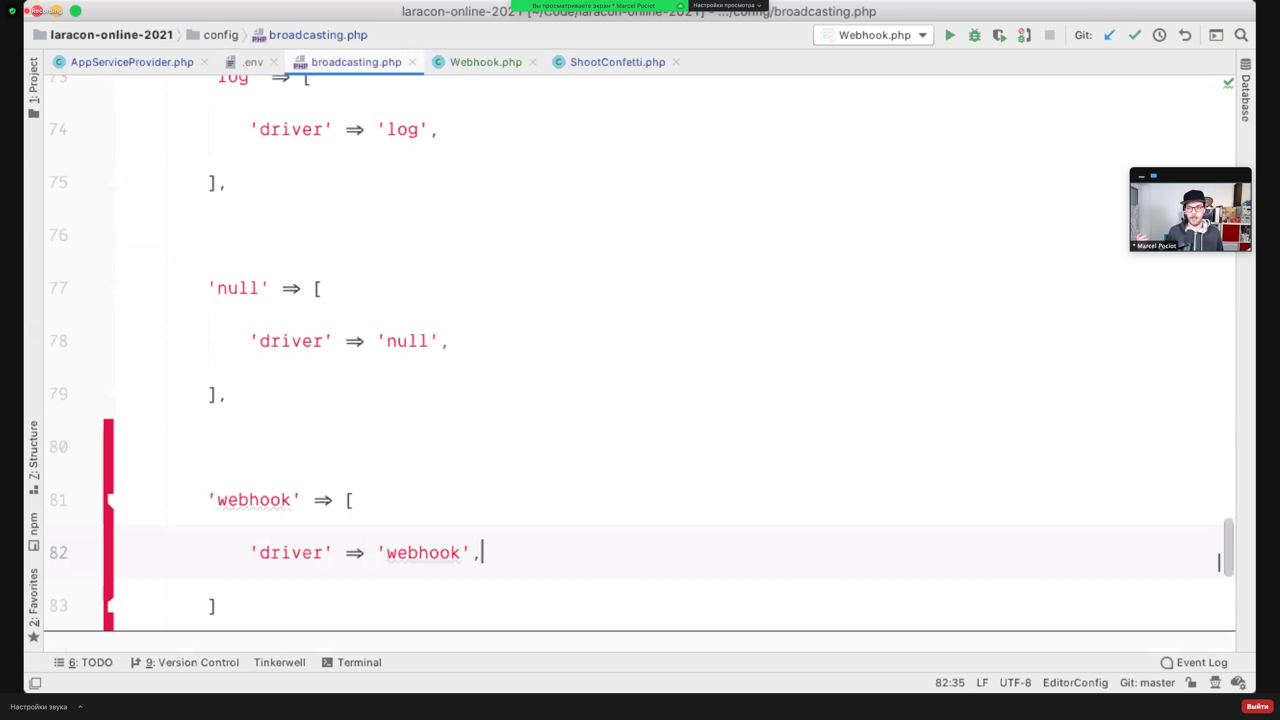Click the tool windows quick access icon
This screenshot has width=1280, height=720.
tap(35, 683)
